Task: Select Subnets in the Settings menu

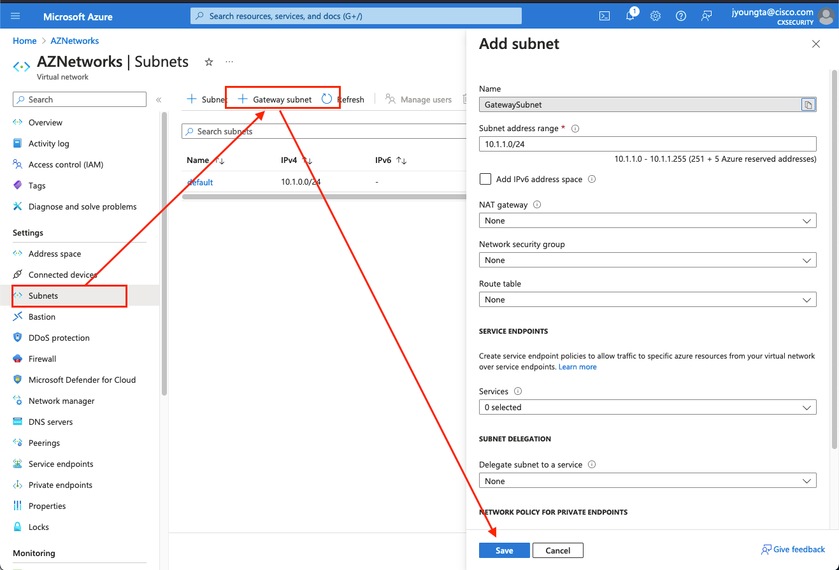Action: pos(43,296)
